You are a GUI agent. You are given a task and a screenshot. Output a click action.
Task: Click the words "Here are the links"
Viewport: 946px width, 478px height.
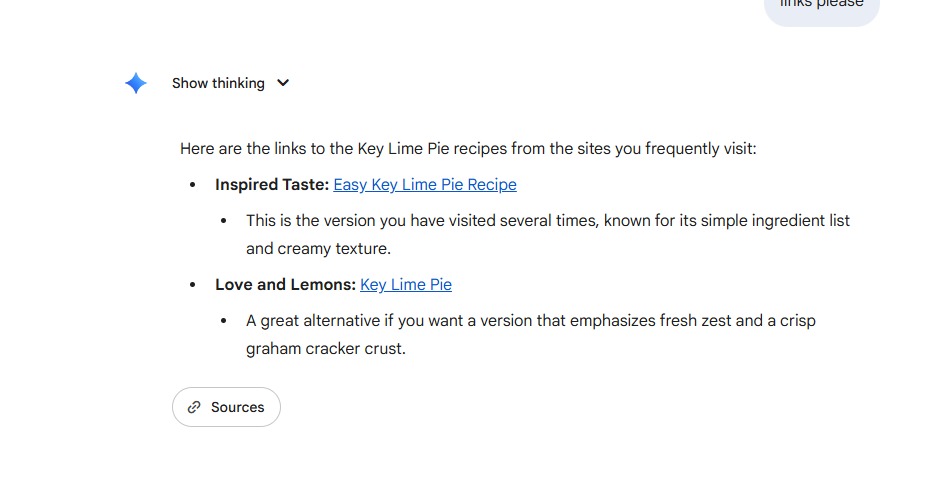pos(242,149)
